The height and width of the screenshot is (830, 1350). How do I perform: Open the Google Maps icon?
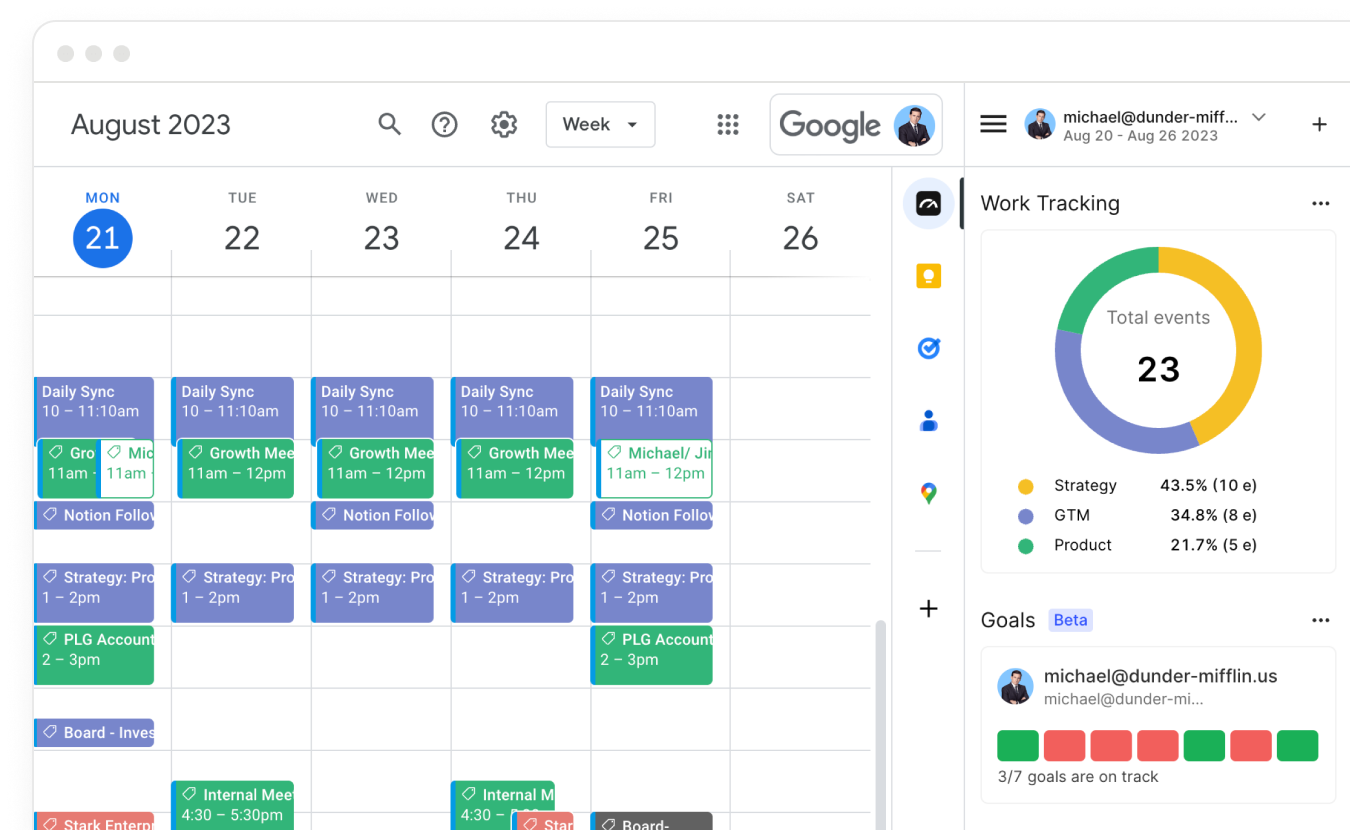click(928, 492)
